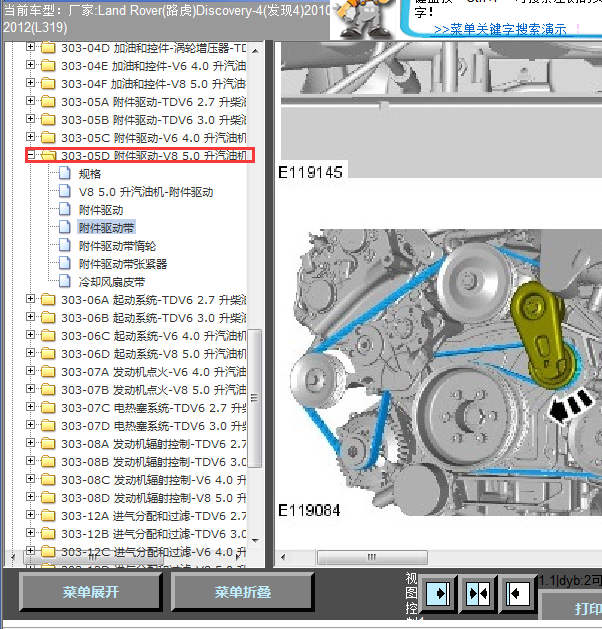602x629 pixels.
Task: Open the 菜单关键字搜索演示 link
Action: (x=500, y=29)
